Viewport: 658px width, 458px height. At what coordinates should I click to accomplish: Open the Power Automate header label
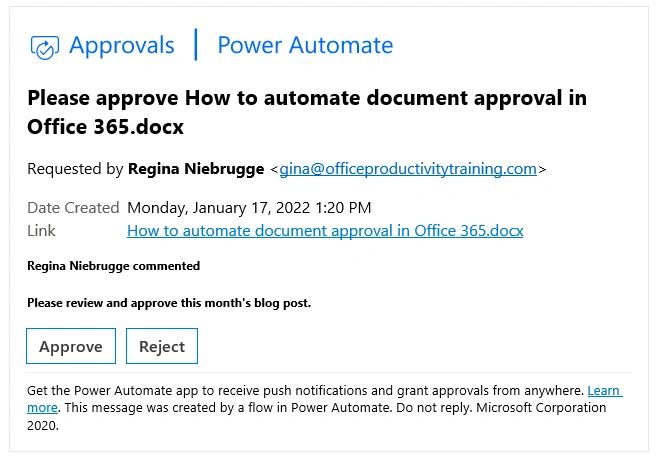click(305, 45)
